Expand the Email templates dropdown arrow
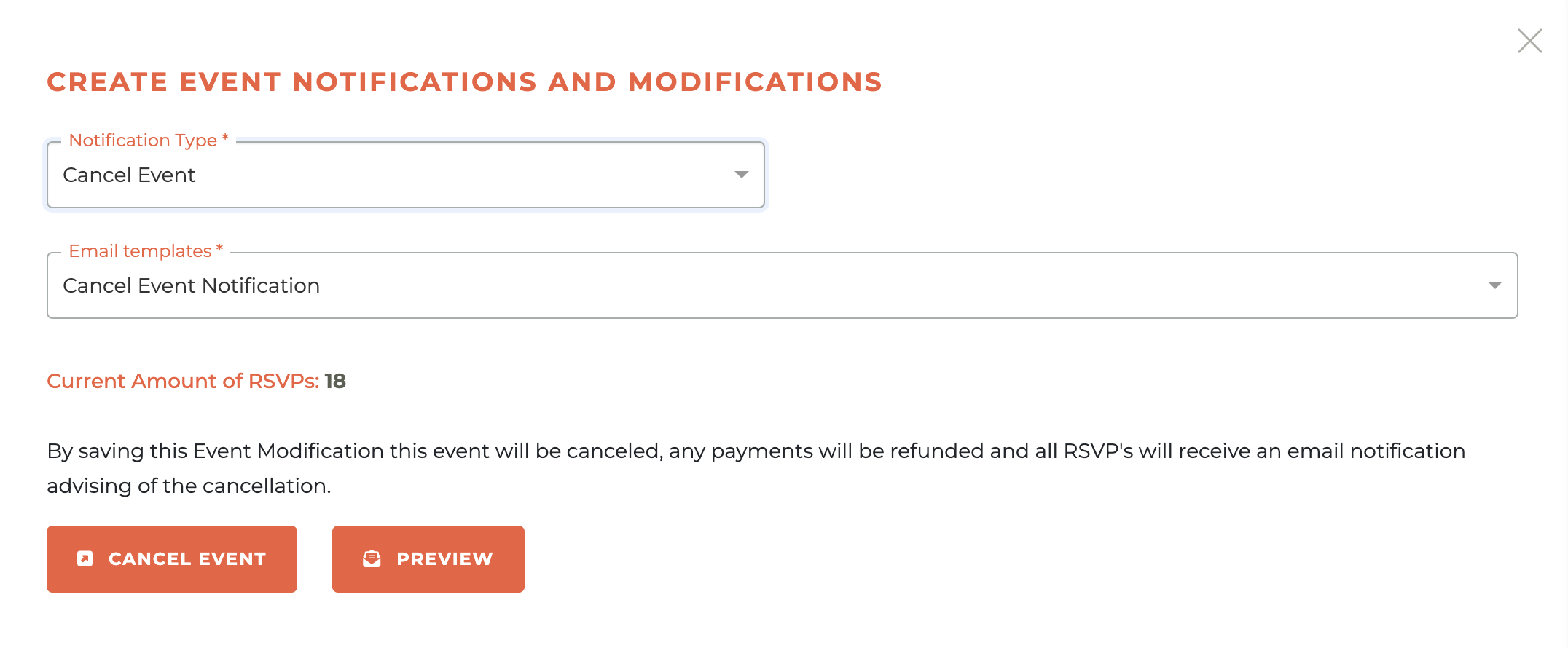This screenshot has width=1568, height=648. [x=1494, y=285]
